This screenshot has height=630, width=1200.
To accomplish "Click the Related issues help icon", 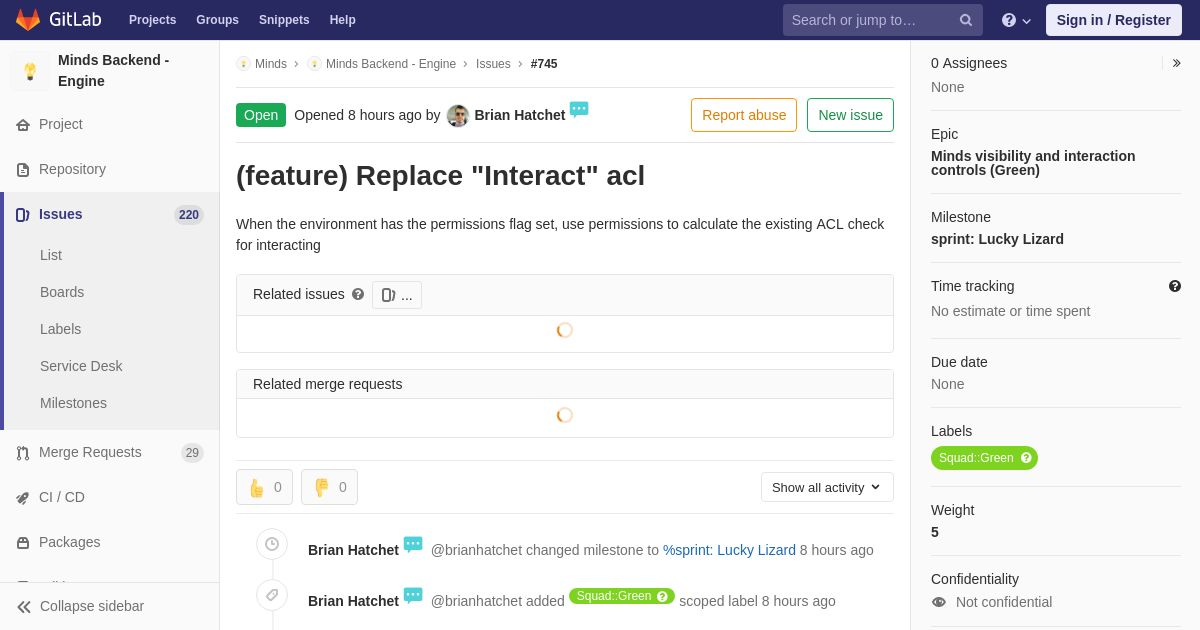I will pos(358,295).
